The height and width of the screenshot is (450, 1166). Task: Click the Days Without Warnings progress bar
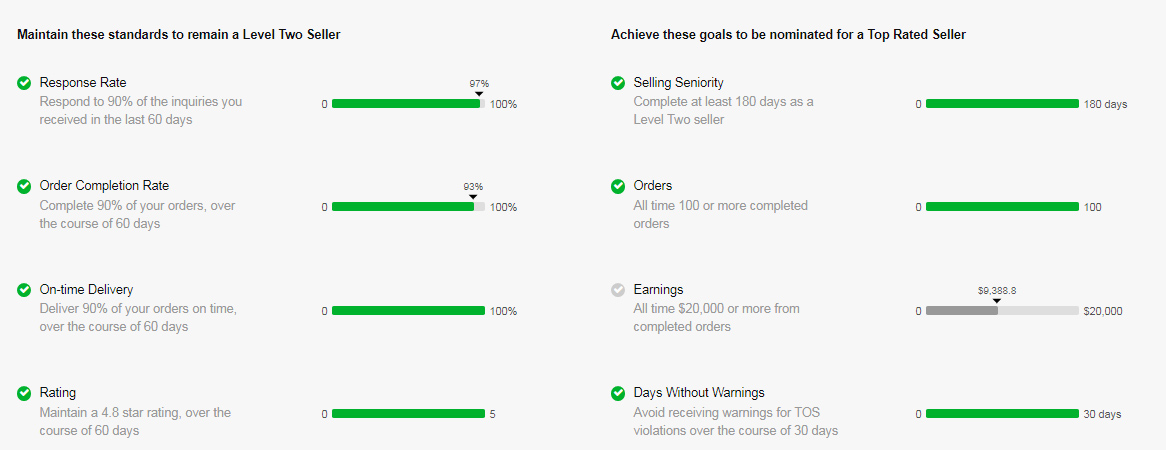[1002, 414]
